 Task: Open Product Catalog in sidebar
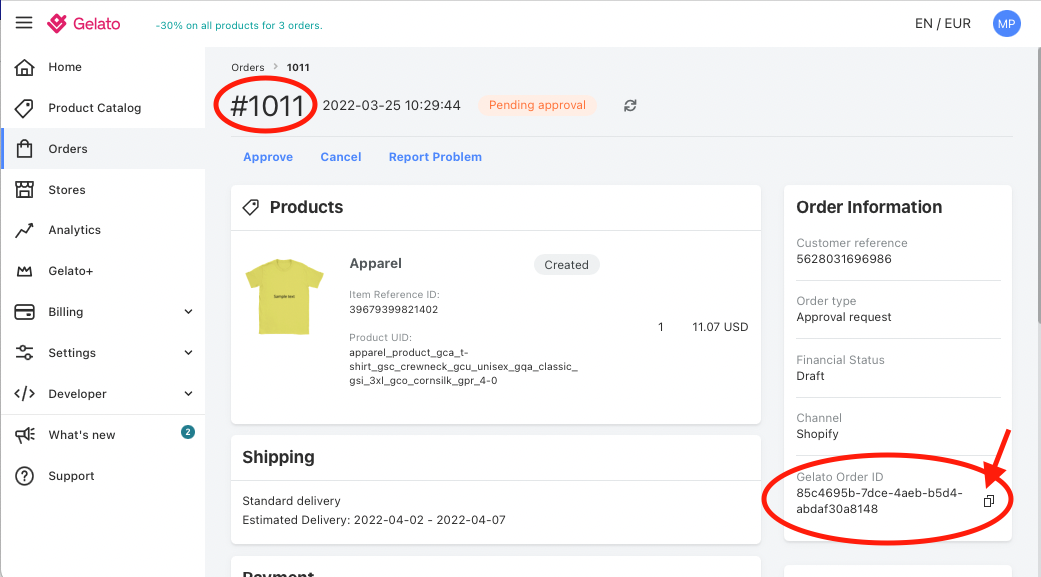(95, 108)
